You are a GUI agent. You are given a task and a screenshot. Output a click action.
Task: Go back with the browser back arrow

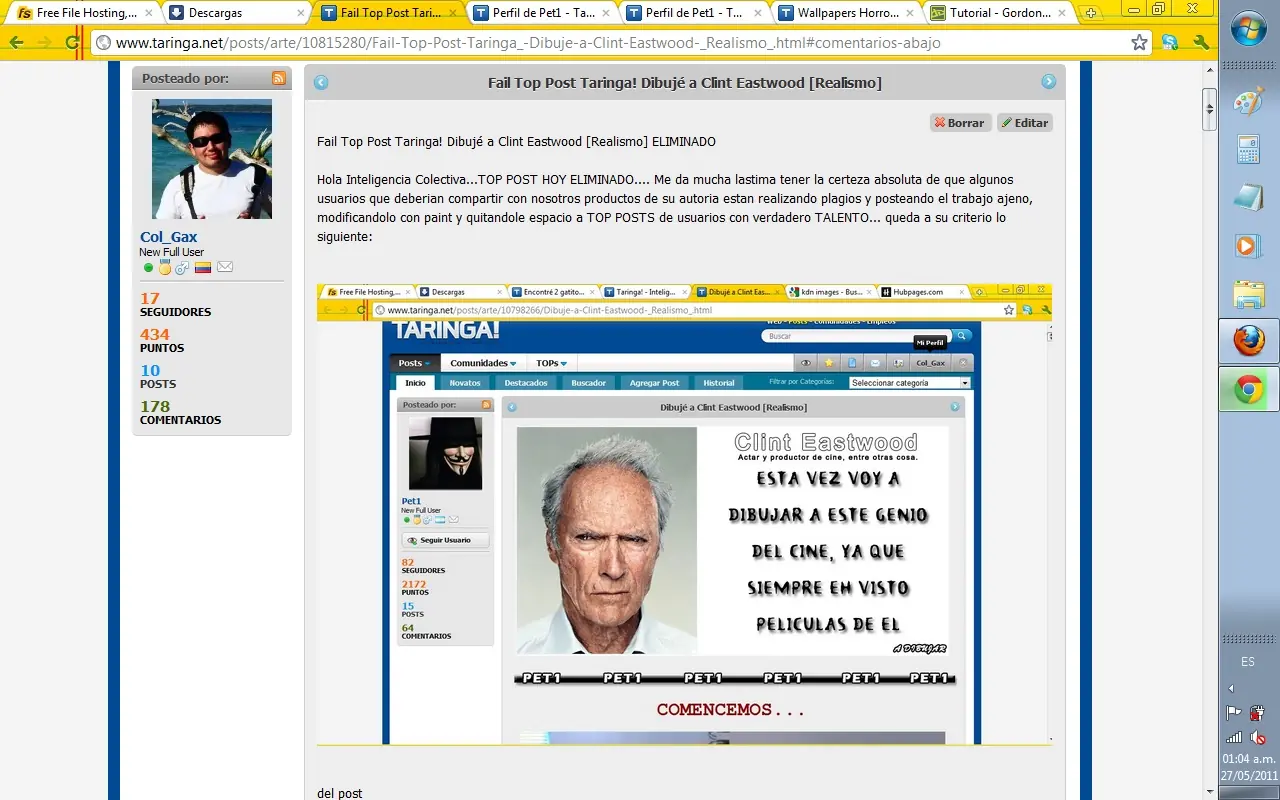coord(17,43)
